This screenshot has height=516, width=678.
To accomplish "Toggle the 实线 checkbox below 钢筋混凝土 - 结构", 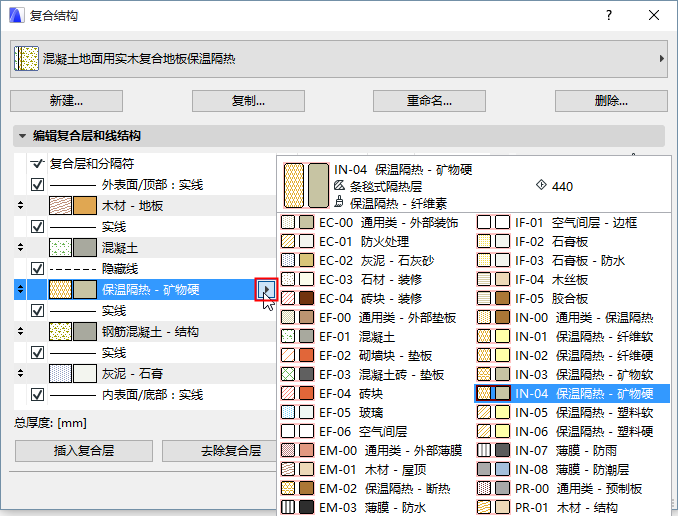I will click(38, 353).
